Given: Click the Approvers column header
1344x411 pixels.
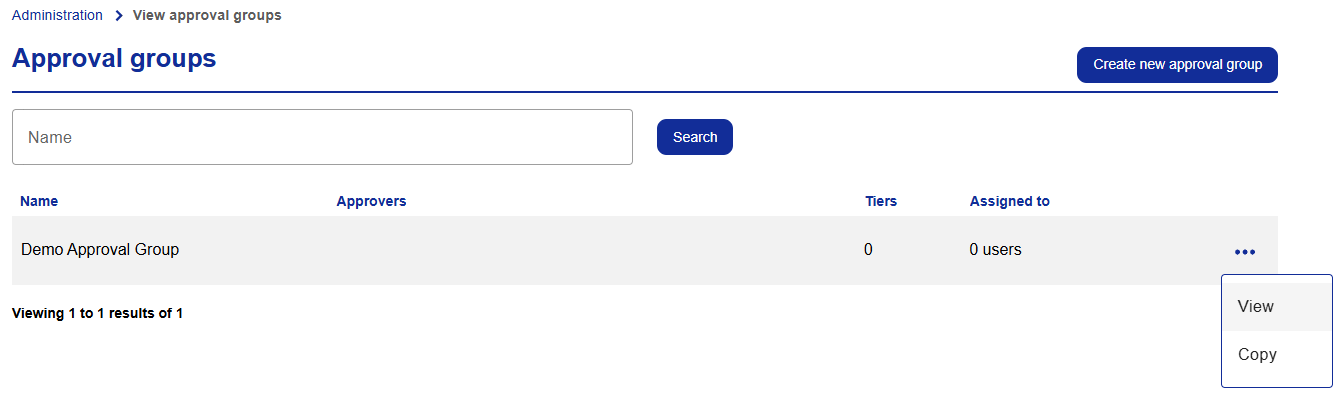Looking at the screenshot, I should tap(371, 201).
